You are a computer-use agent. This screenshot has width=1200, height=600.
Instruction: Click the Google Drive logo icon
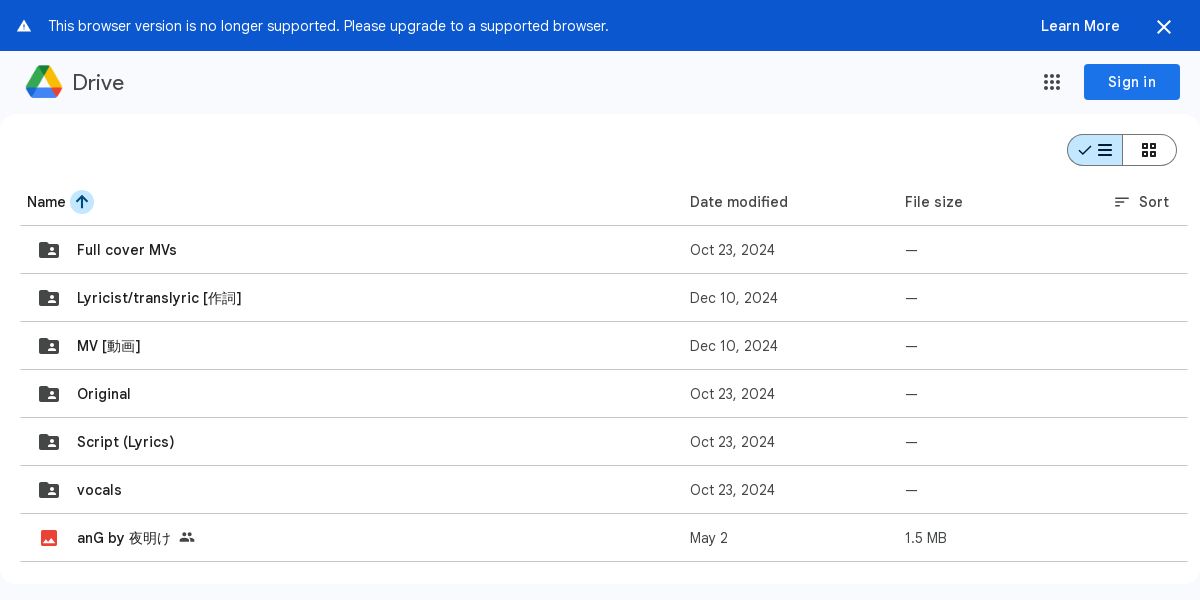pyautogui.click(x=44, y=82)
